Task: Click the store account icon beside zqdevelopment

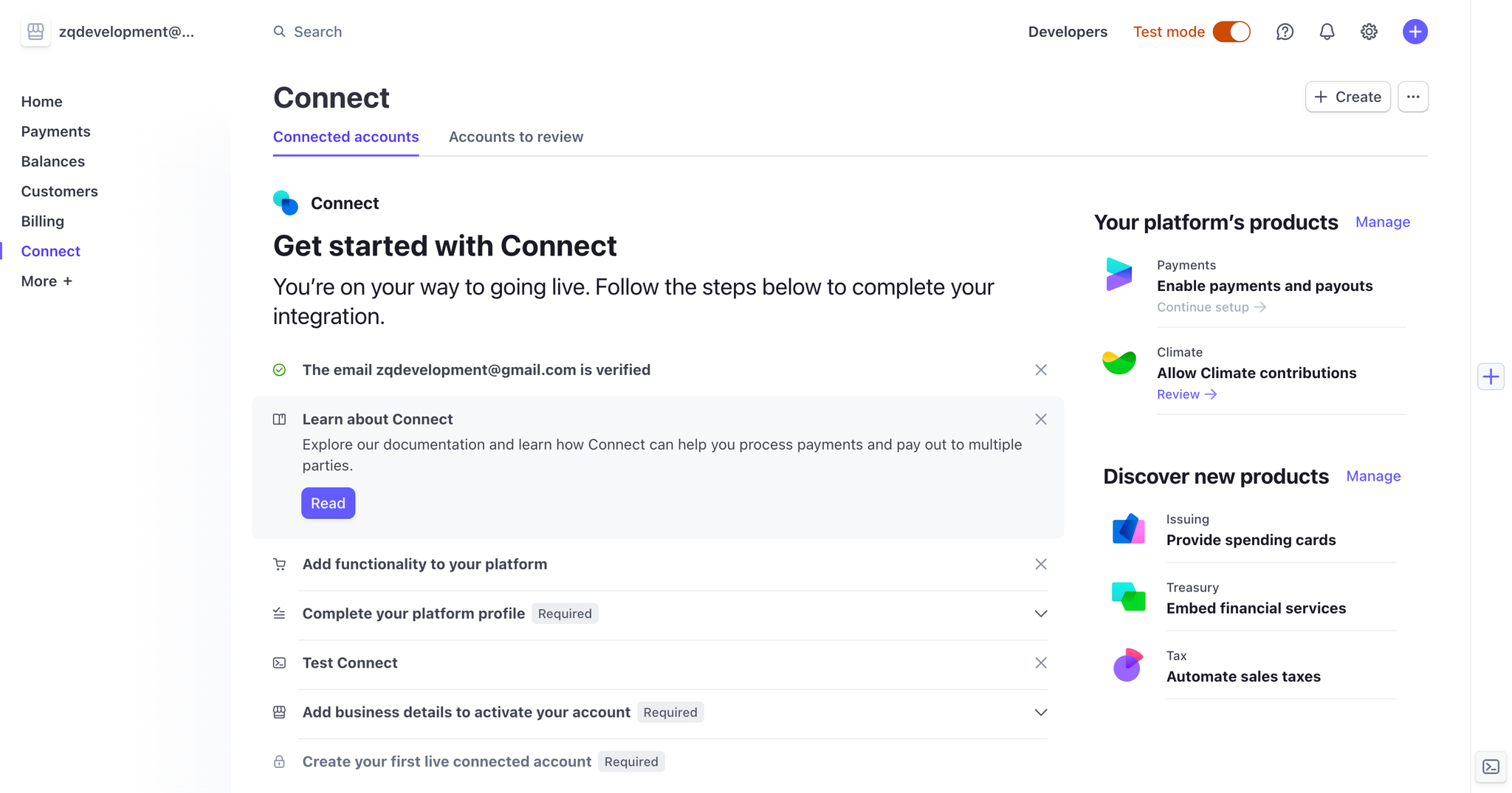Action: pyautogui.click(x=35, y=32)
